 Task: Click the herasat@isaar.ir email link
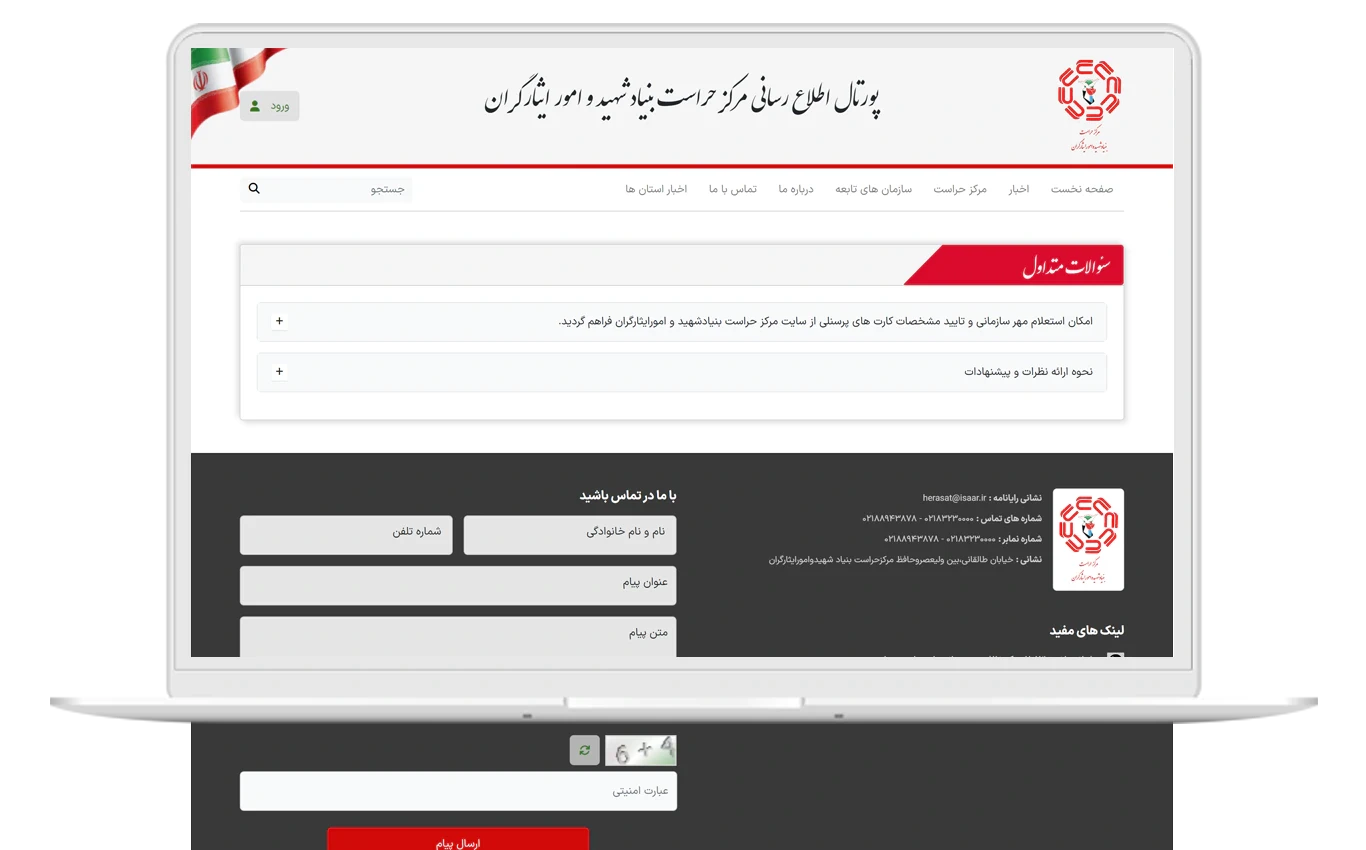click(x=954, y=497)
